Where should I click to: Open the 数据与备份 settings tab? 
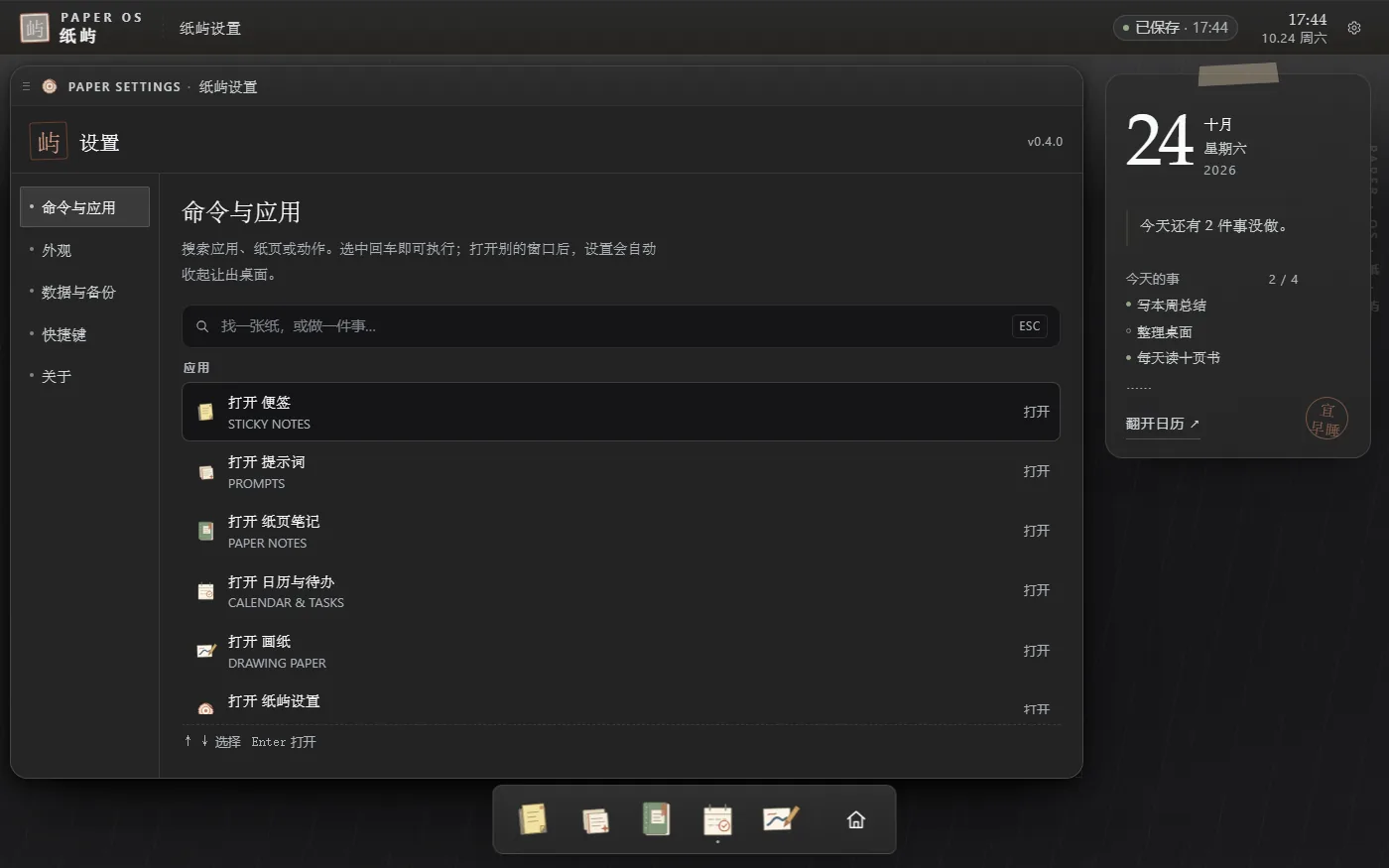click(84, 292)
